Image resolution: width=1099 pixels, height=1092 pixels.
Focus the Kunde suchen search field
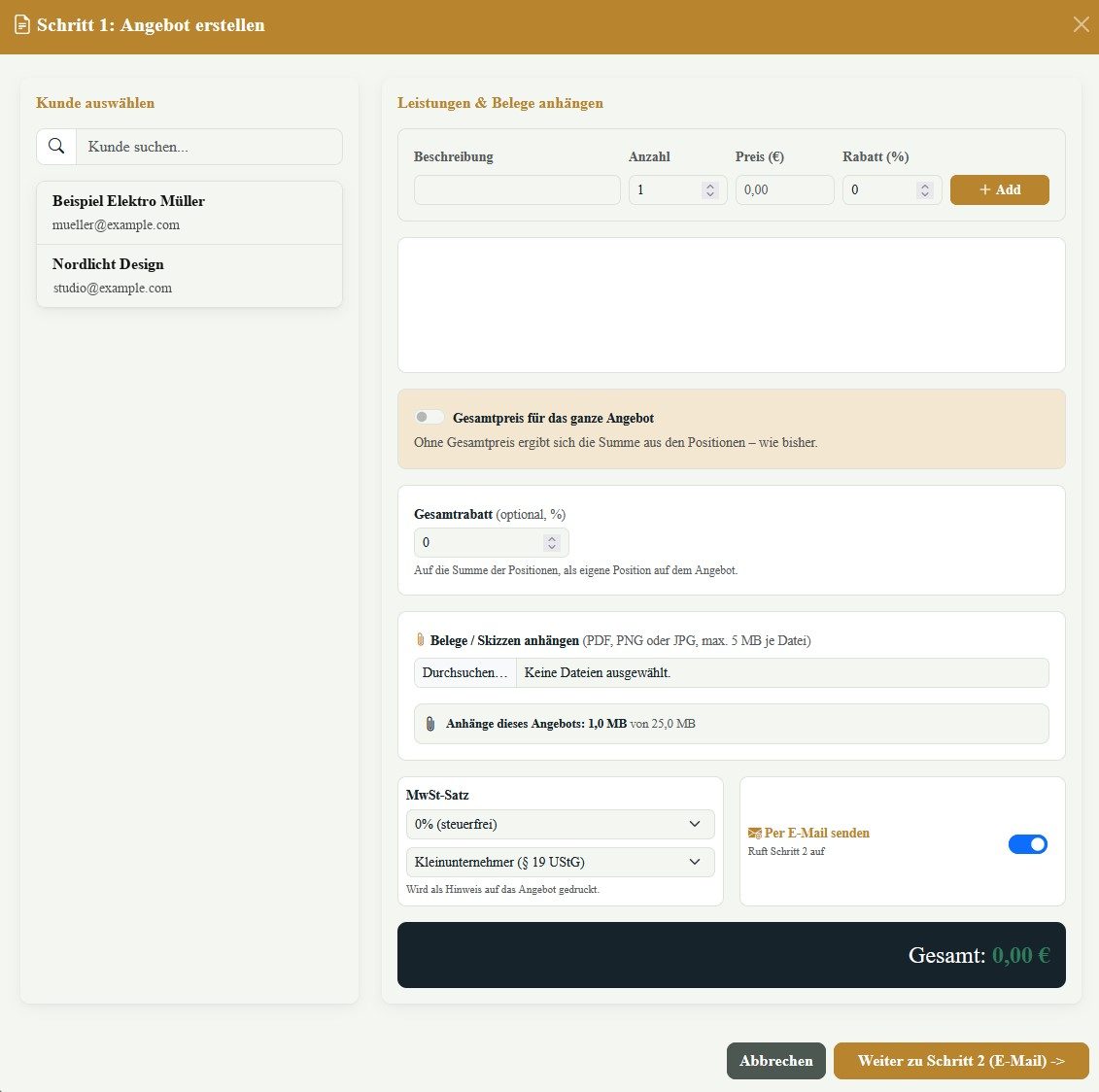(209, 147)
